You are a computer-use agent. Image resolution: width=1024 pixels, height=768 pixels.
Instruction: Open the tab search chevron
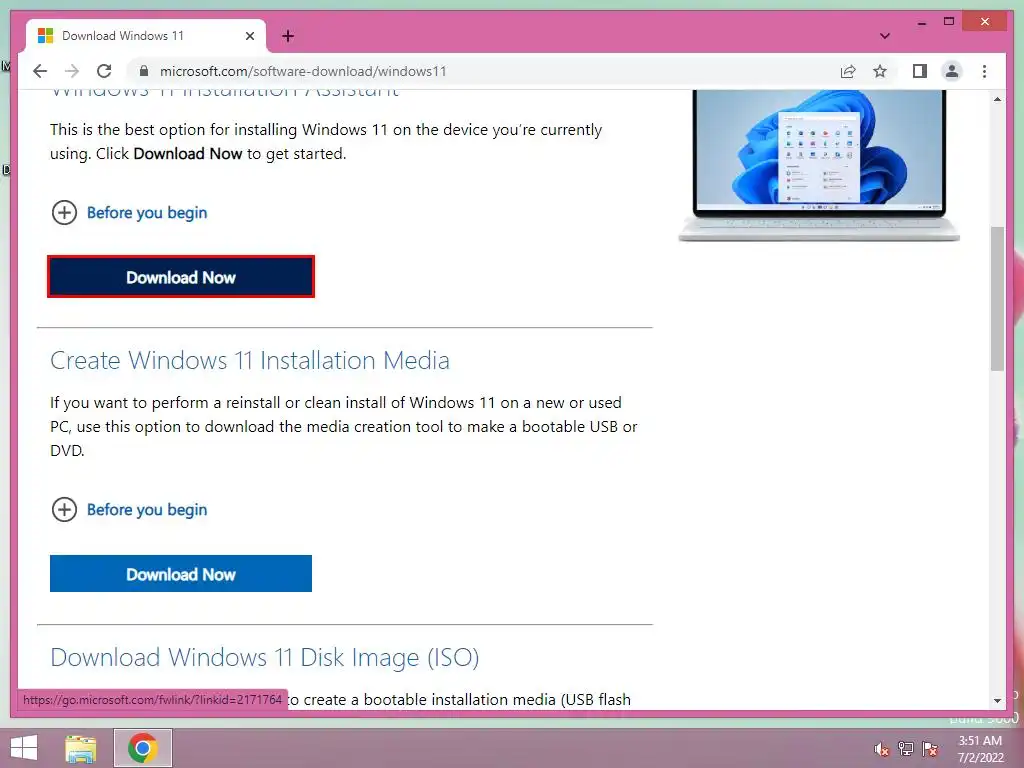pyautogui.click(x=884, y=36)
